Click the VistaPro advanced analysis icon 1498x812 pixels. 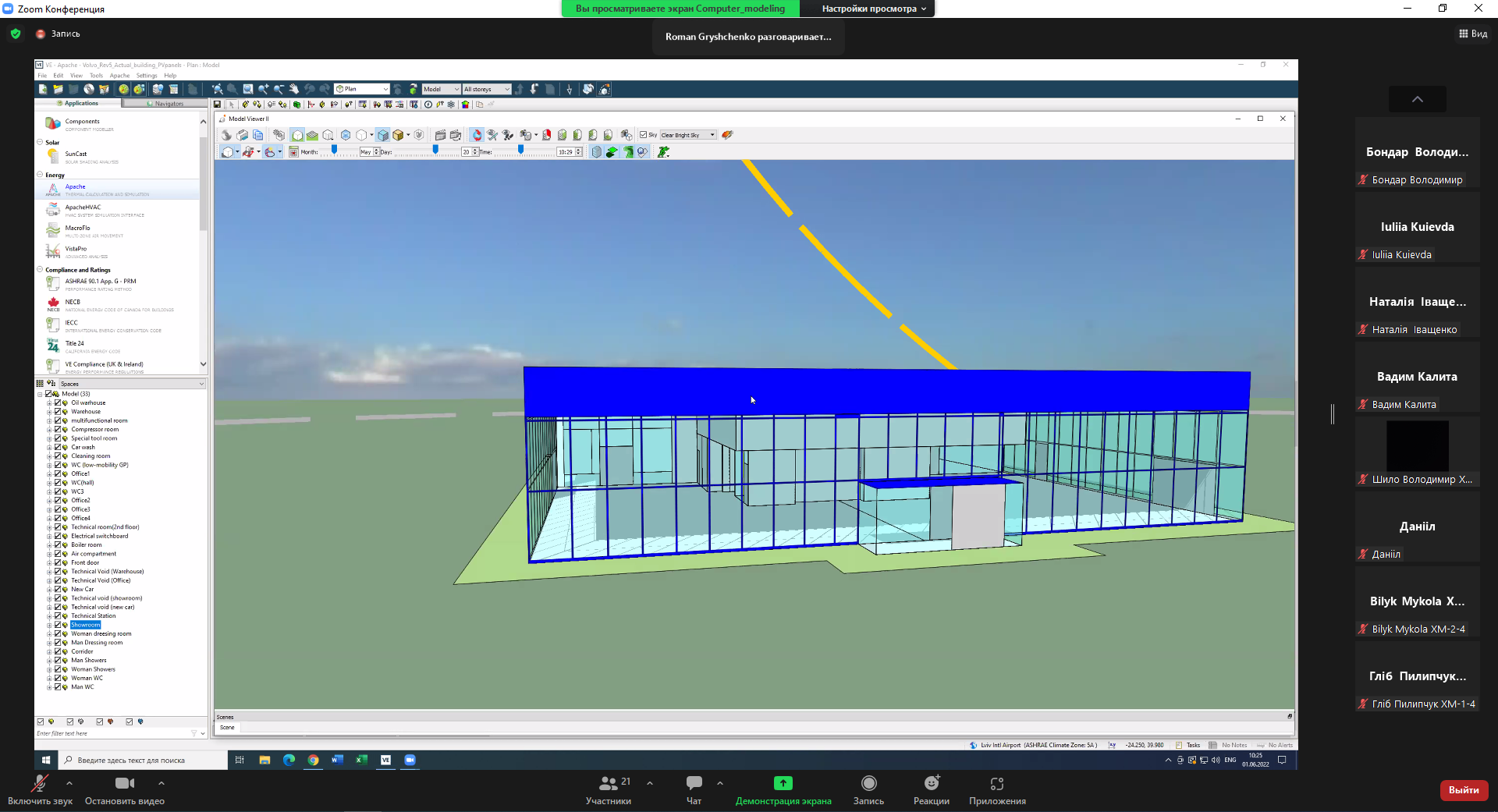pos(53,251)
